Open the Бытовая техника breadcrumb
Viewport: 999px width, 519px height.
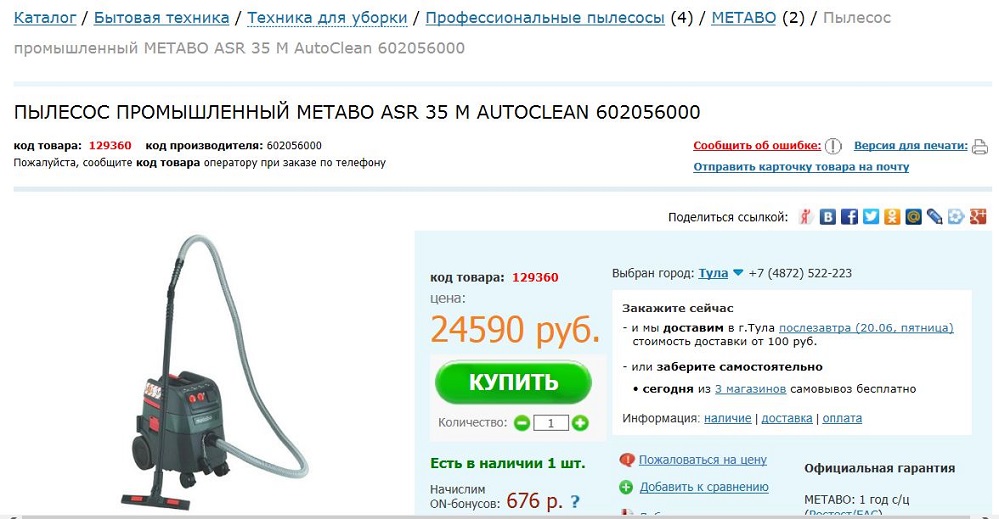pyautogui.click(x=161, y=18)
